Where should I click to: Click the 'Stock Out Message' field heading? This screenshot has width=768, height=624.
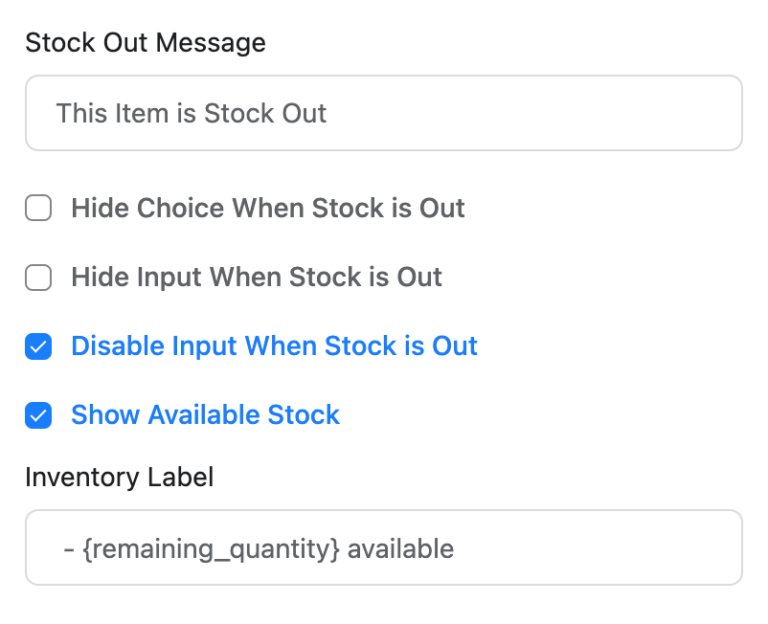(145, 43)
